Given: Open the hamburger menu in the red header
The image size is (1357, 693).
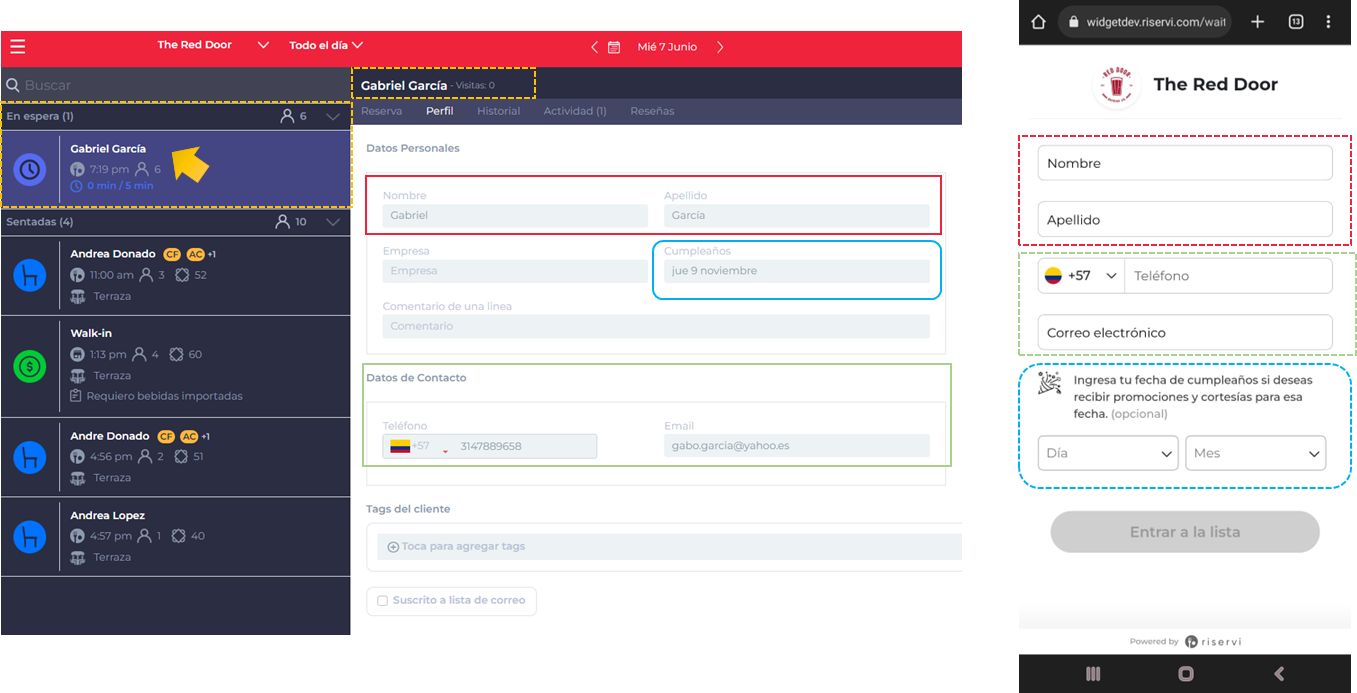Looking at the screenshot, I should click(17, 46).
